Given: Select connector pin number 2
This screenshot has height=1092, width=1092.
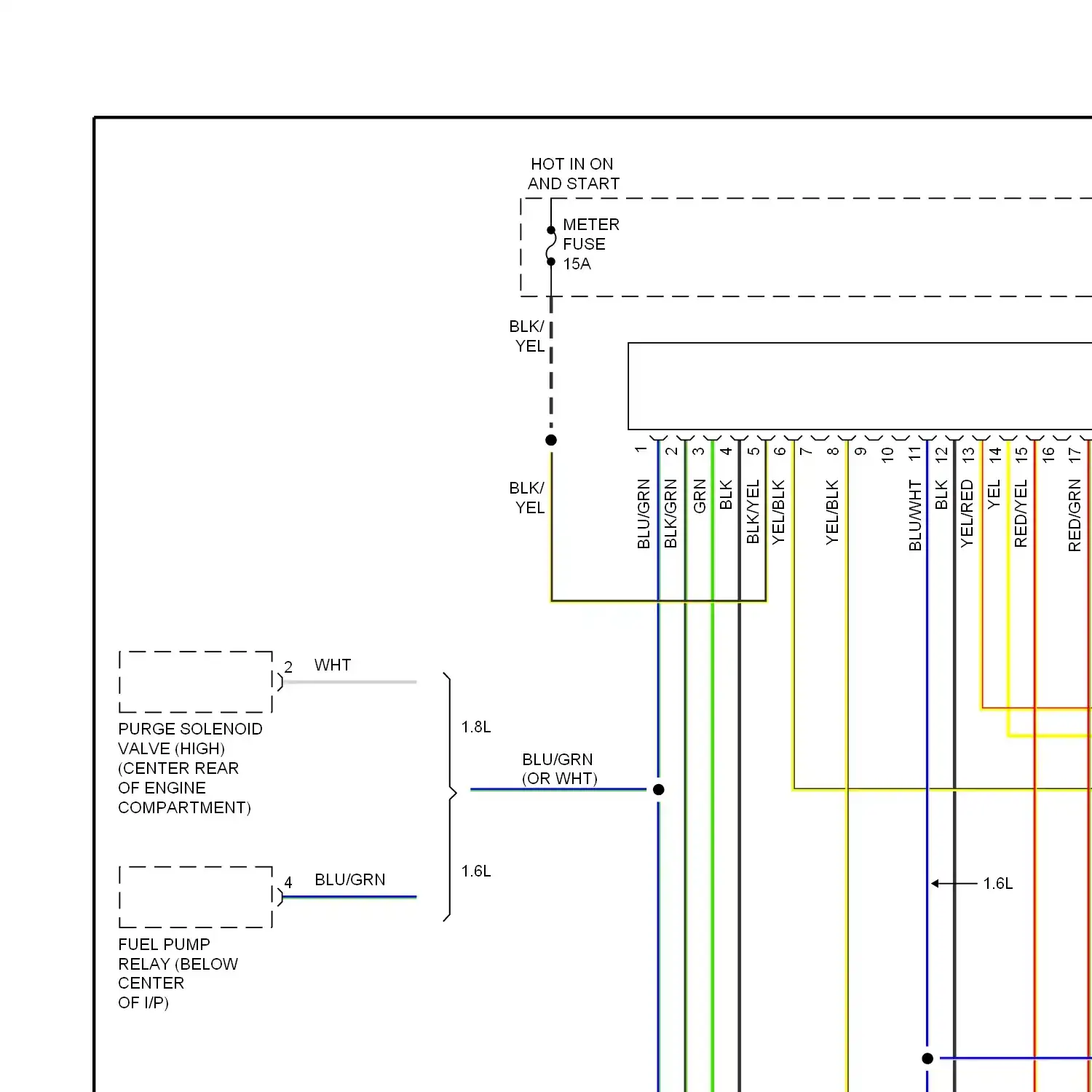Looking at the screenshot, I should coord(671,451).
